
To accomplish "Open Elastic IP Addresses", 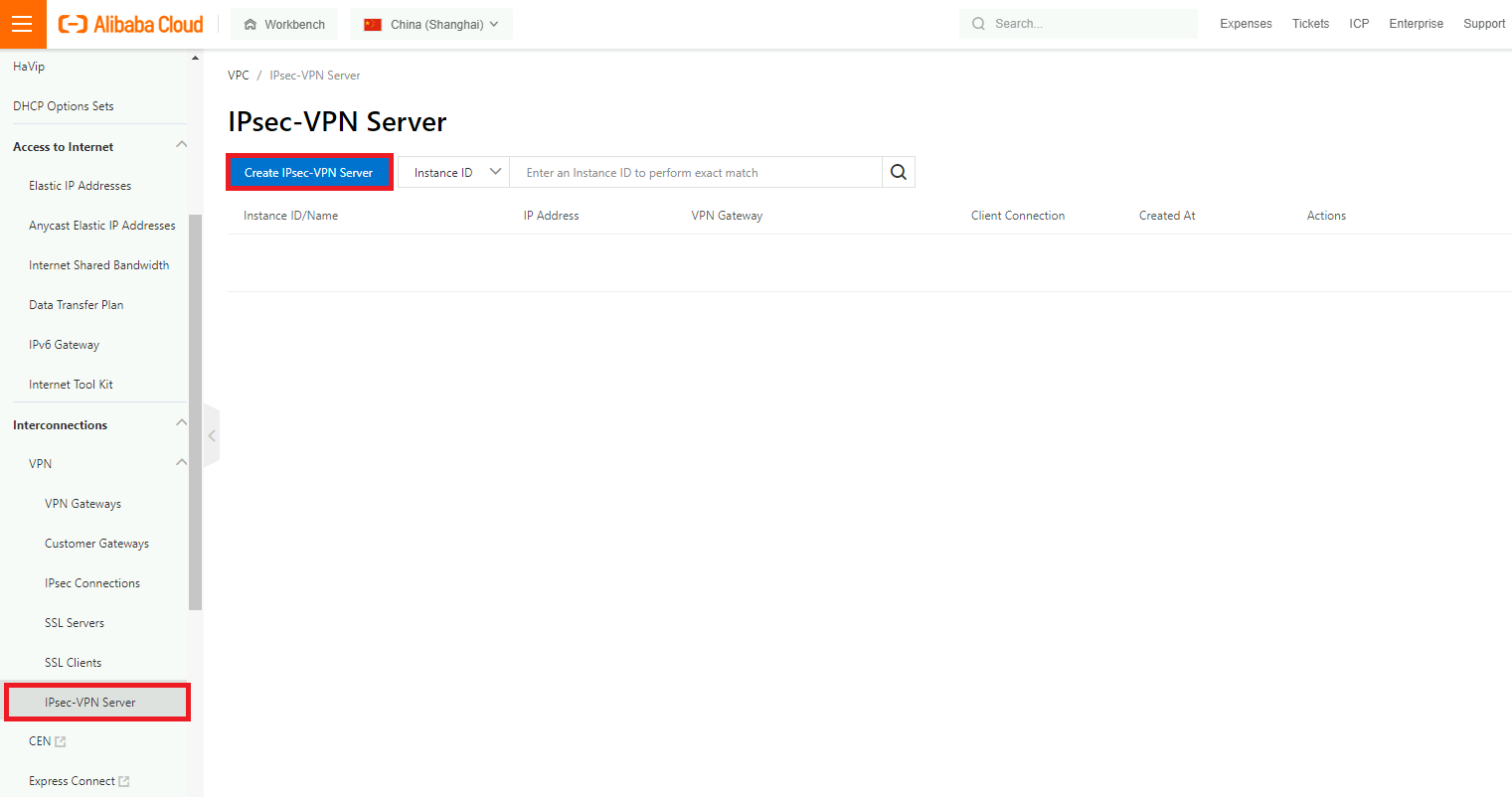I will tap(80, 186).
